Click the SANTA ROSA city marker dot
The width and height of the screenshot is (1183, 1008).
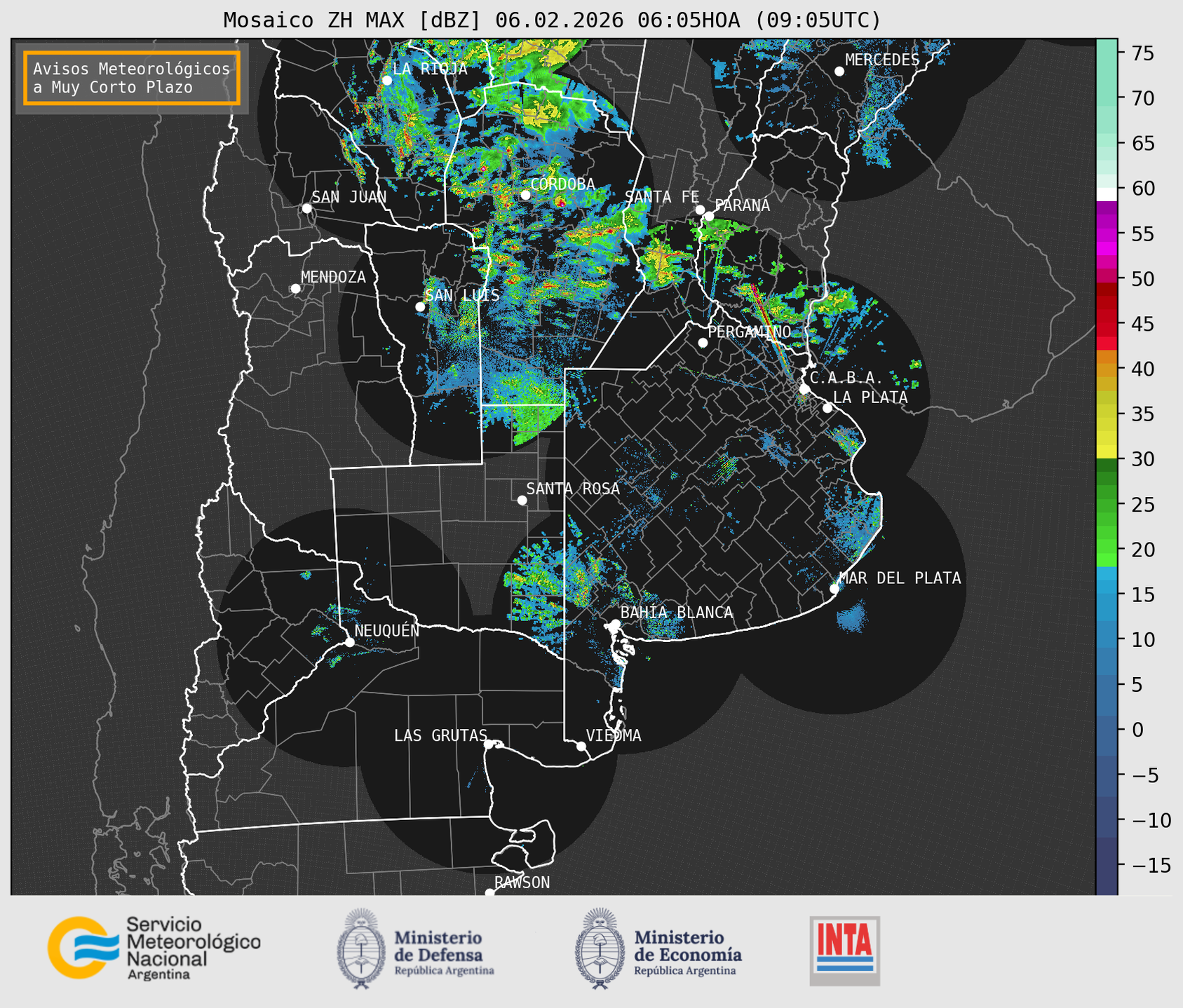(x=522, y=500)
